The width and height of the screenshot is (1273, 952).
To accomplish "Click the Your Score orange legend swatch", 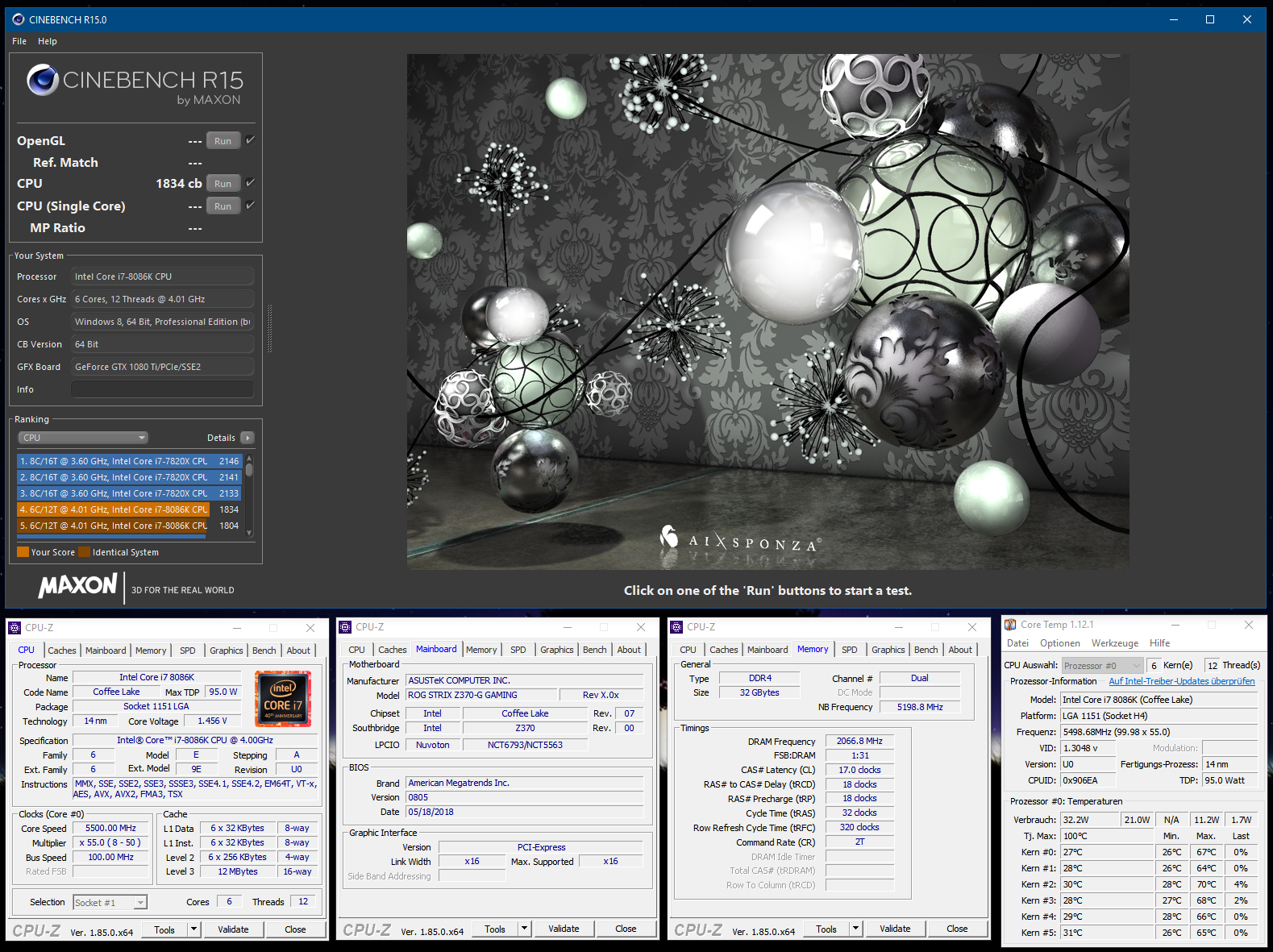I will pos(23,552).
